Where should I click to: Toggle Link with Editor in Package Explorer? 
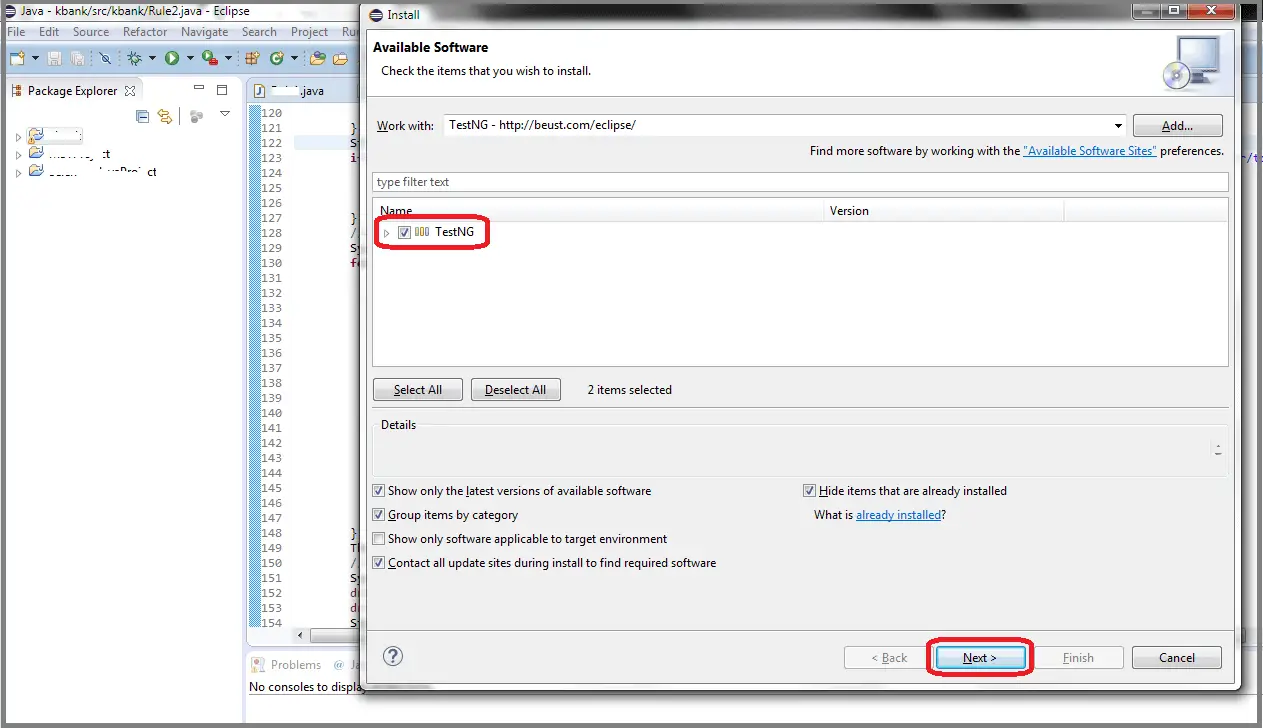pyautogui.click(x=165, y=116)
